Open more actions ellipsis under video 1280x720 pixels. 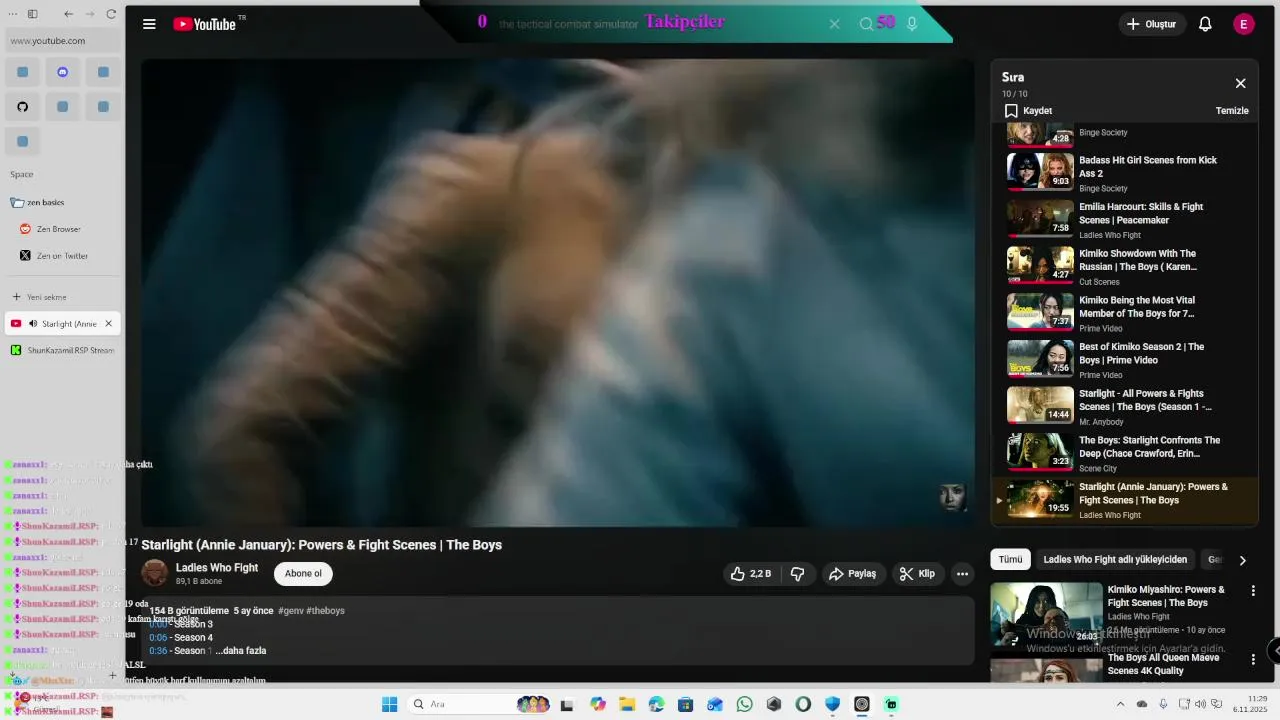pos(962,574)
